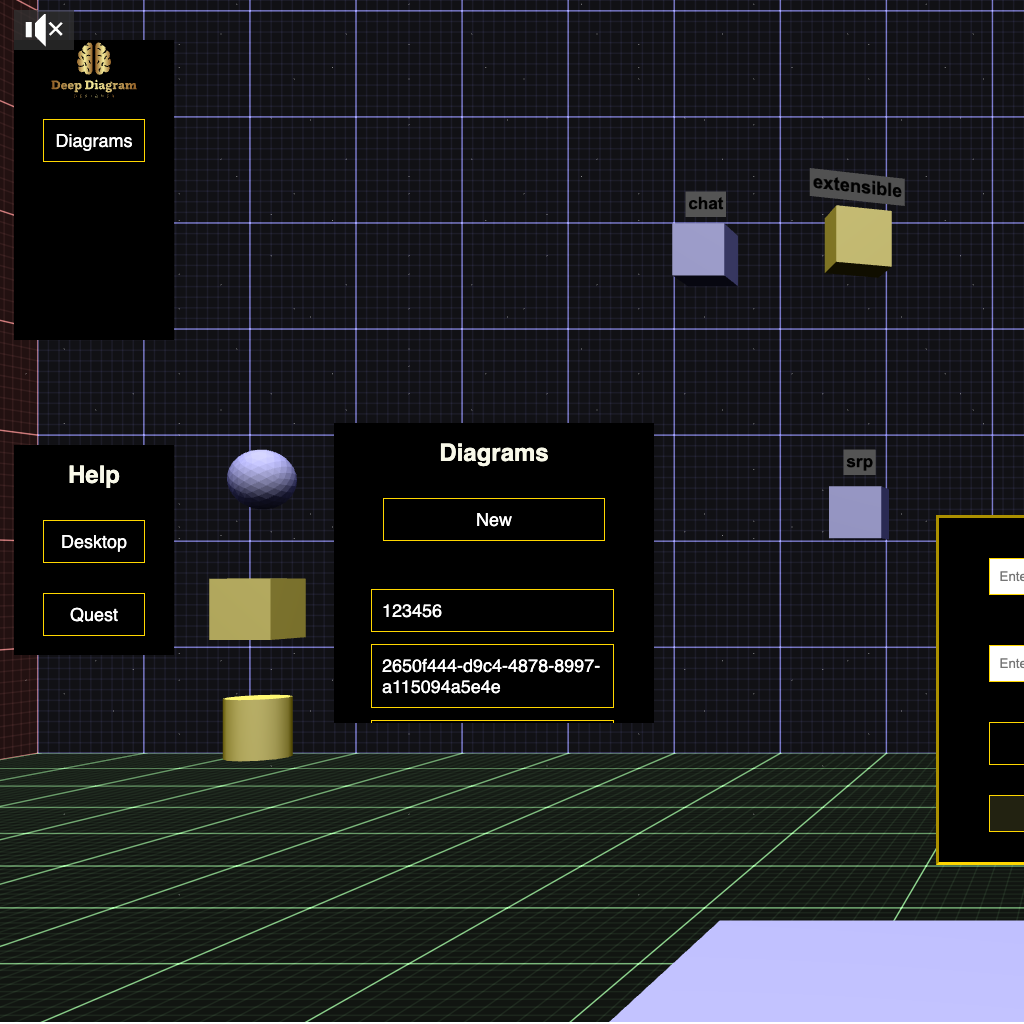1024x1024 pixels.
Task: Select the yellow box shape template
Action: click(x=256, y=609)
